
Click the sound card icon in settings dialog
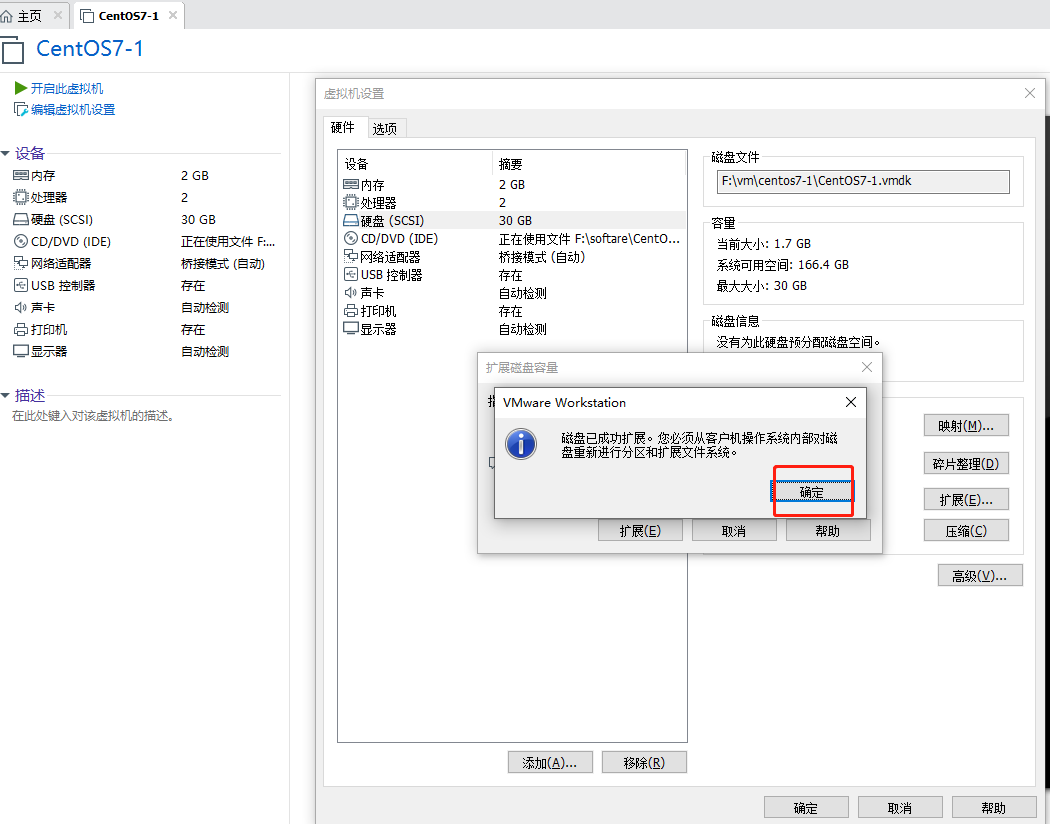tap(351, 293)
